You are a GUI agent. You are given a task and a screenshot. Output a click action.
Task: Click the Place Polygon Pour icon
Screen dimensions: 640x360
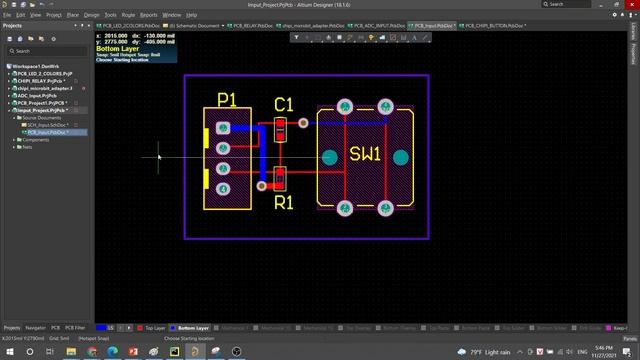[382, 38]
